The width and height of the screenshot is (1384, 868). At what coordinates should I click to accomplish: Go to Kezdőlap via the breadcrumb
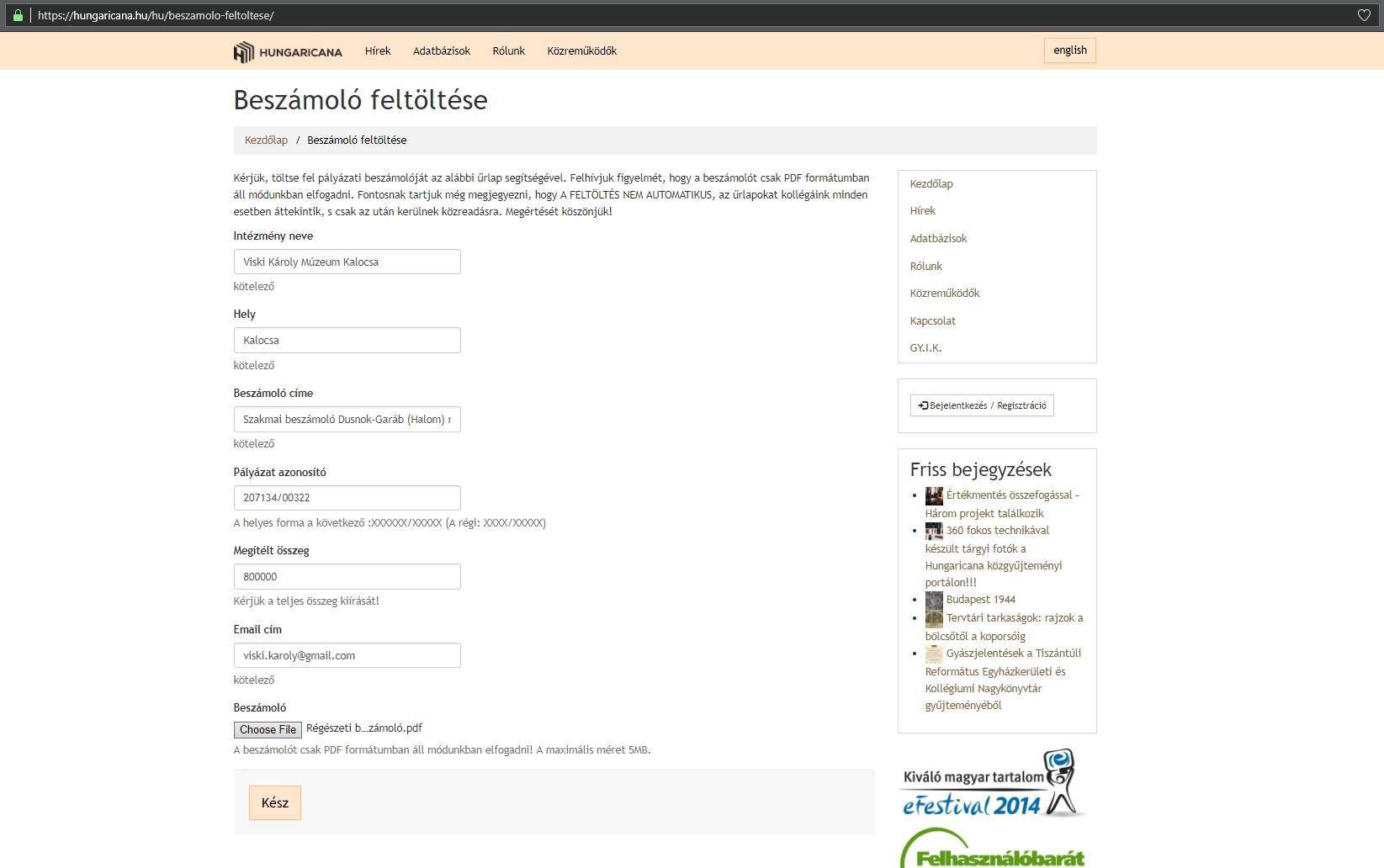(x=266, y=140)
